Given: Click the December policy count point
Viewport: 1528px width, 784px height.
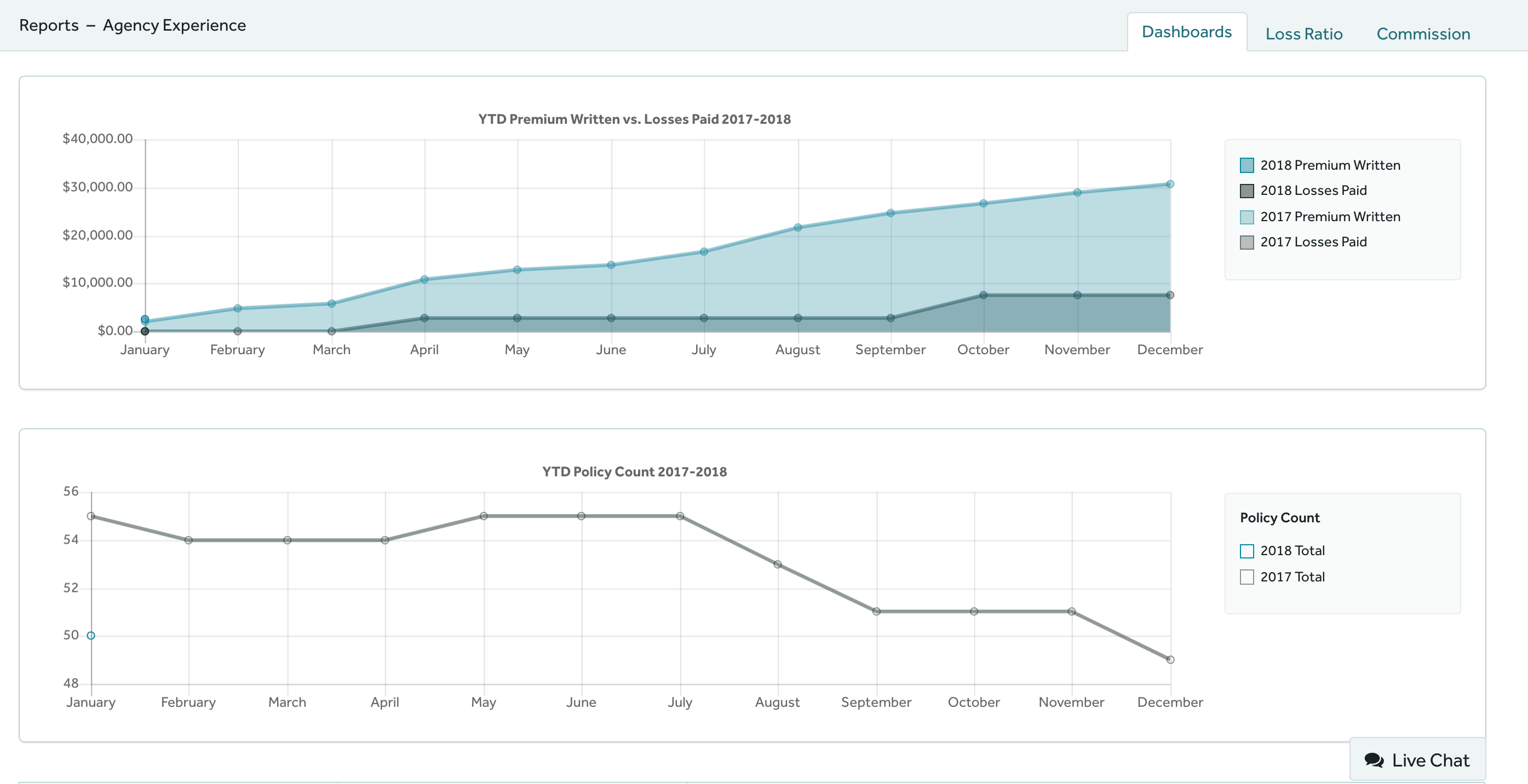Looking at the screenshot, I should (1170, 660).
